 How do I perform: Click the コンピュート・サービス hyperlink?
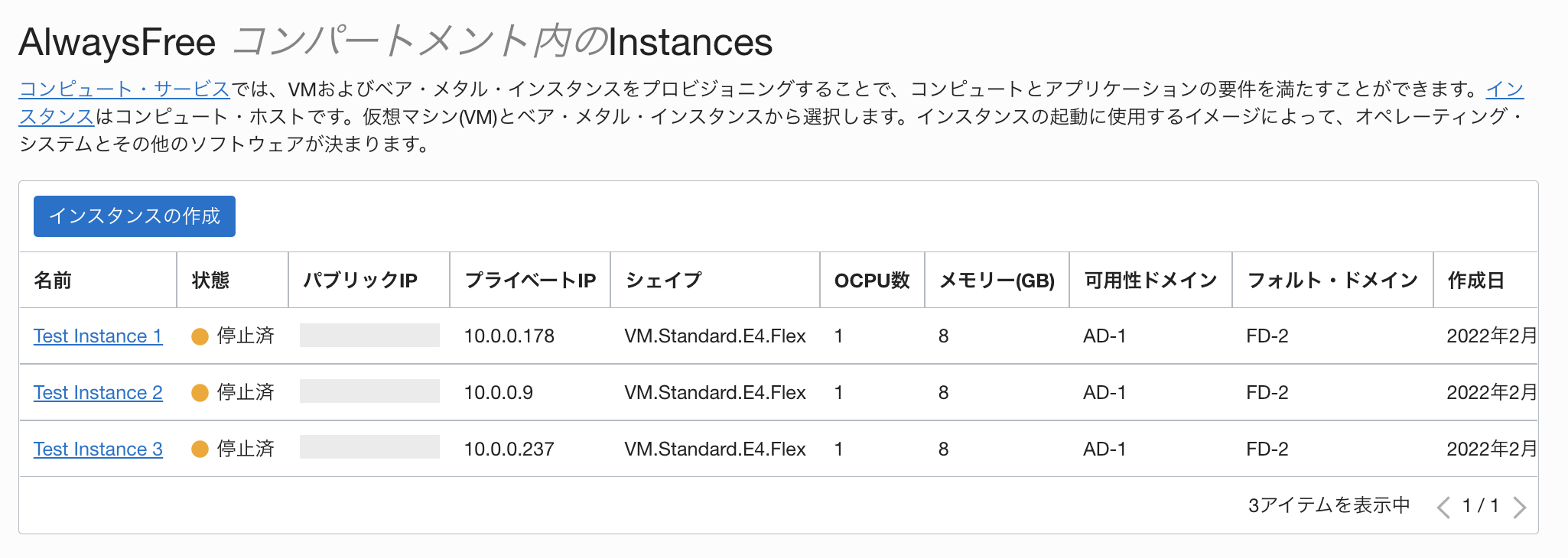click(124, 89)
